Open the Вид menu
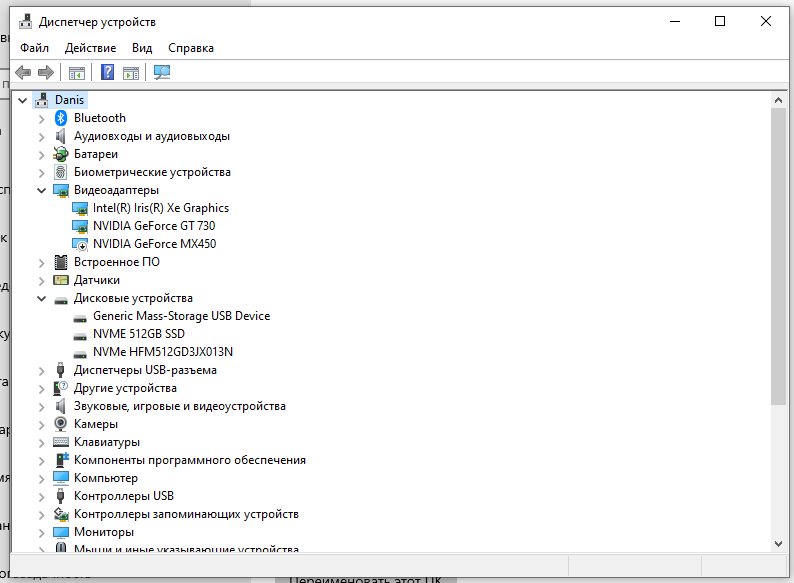 pyautogui.click(x=142, y=48)
